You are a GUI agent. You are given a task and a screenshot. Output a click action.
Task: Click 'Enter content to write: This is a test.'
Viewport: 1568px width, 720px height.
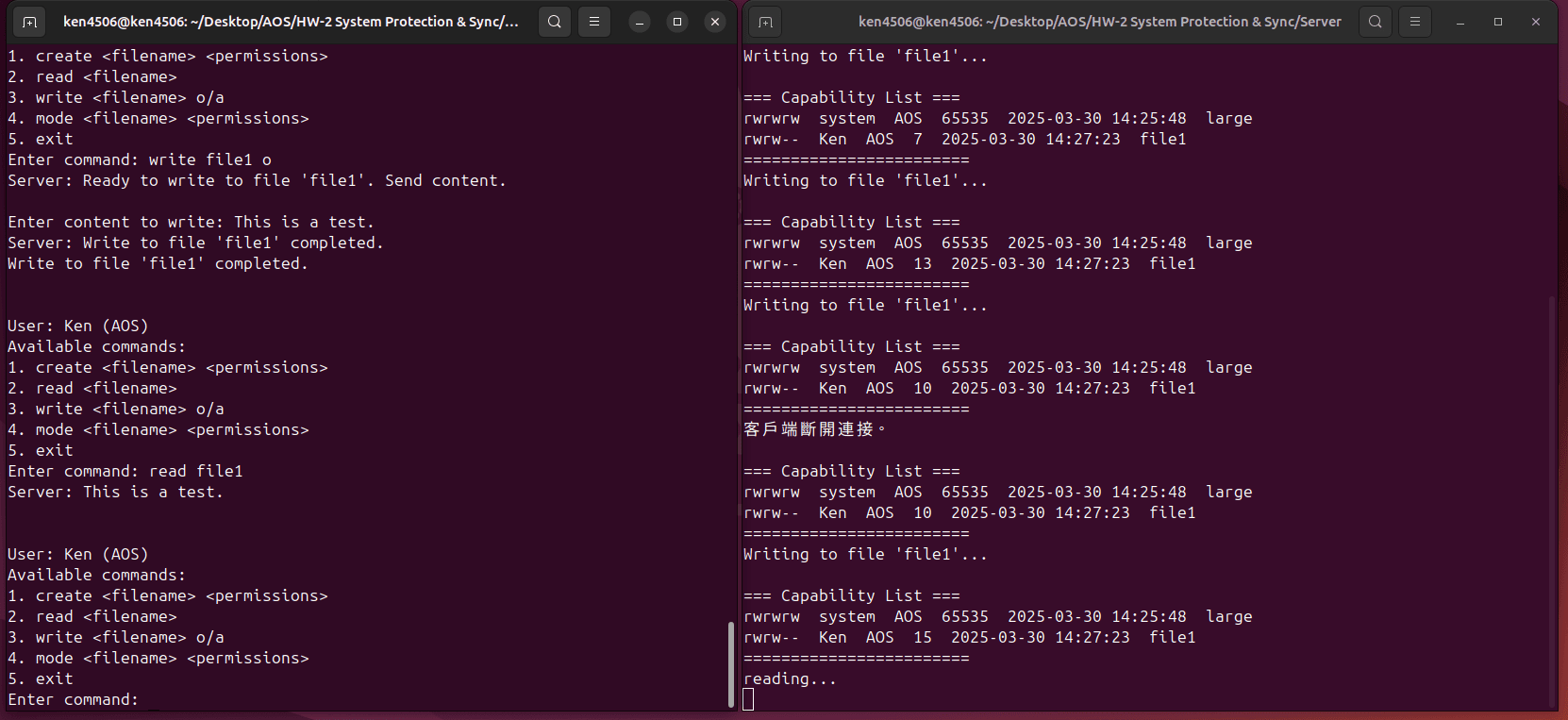[x=191, y=223]
